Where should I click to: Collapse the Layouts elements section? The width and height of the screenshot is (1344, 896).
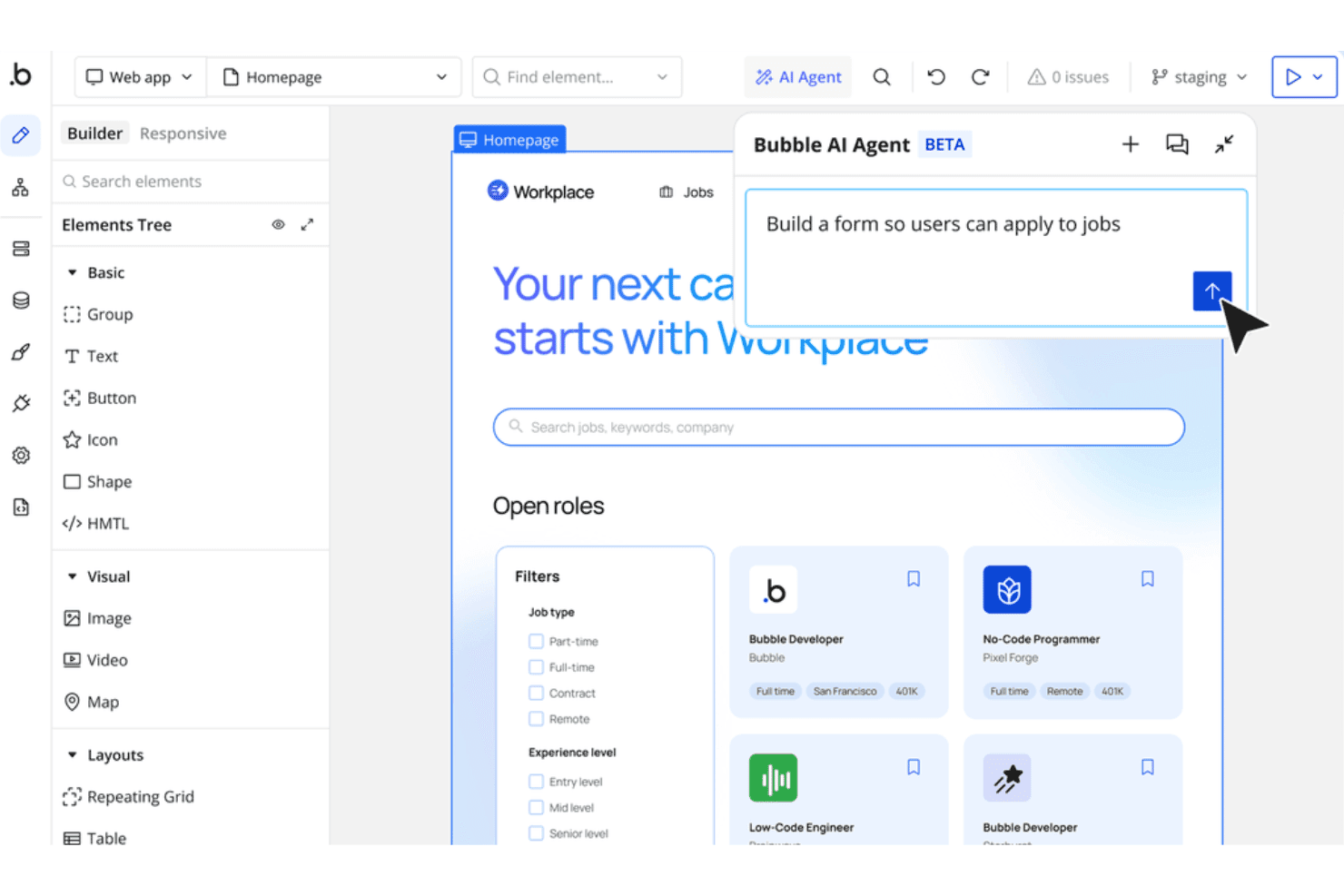click(73, 755)
